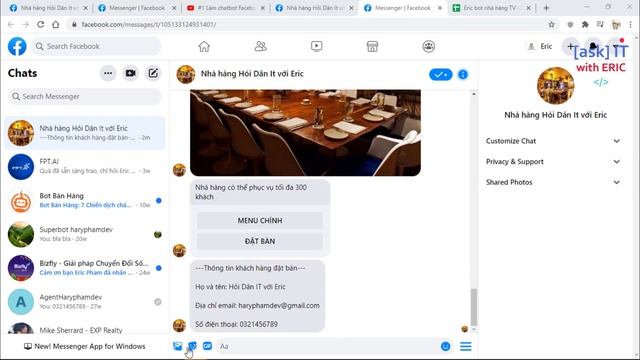Close the active Messenger tab
640x360 pixels.
[x=440, y=8]
